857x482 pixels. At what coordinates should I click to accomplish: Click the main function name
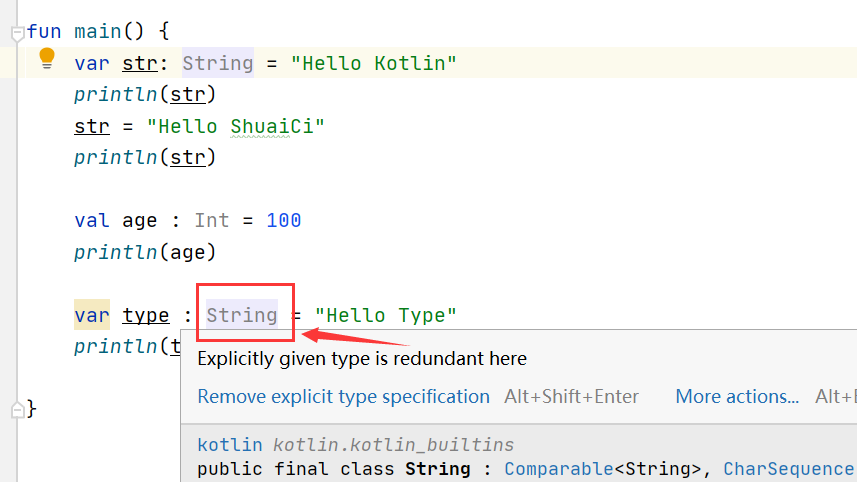(x=98, y=32)
